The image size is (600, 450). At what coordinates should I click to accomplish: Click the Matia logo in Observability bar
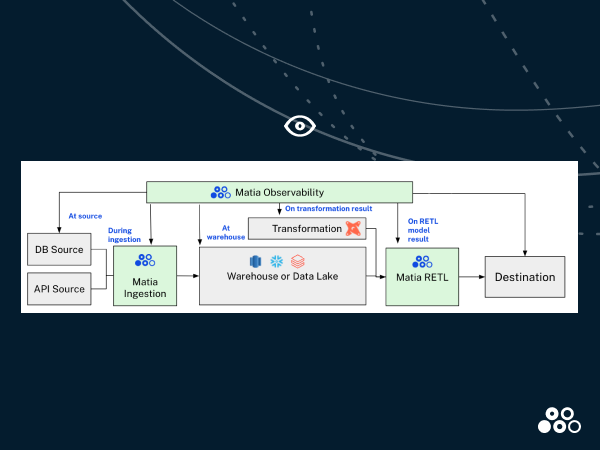[221, 192]
